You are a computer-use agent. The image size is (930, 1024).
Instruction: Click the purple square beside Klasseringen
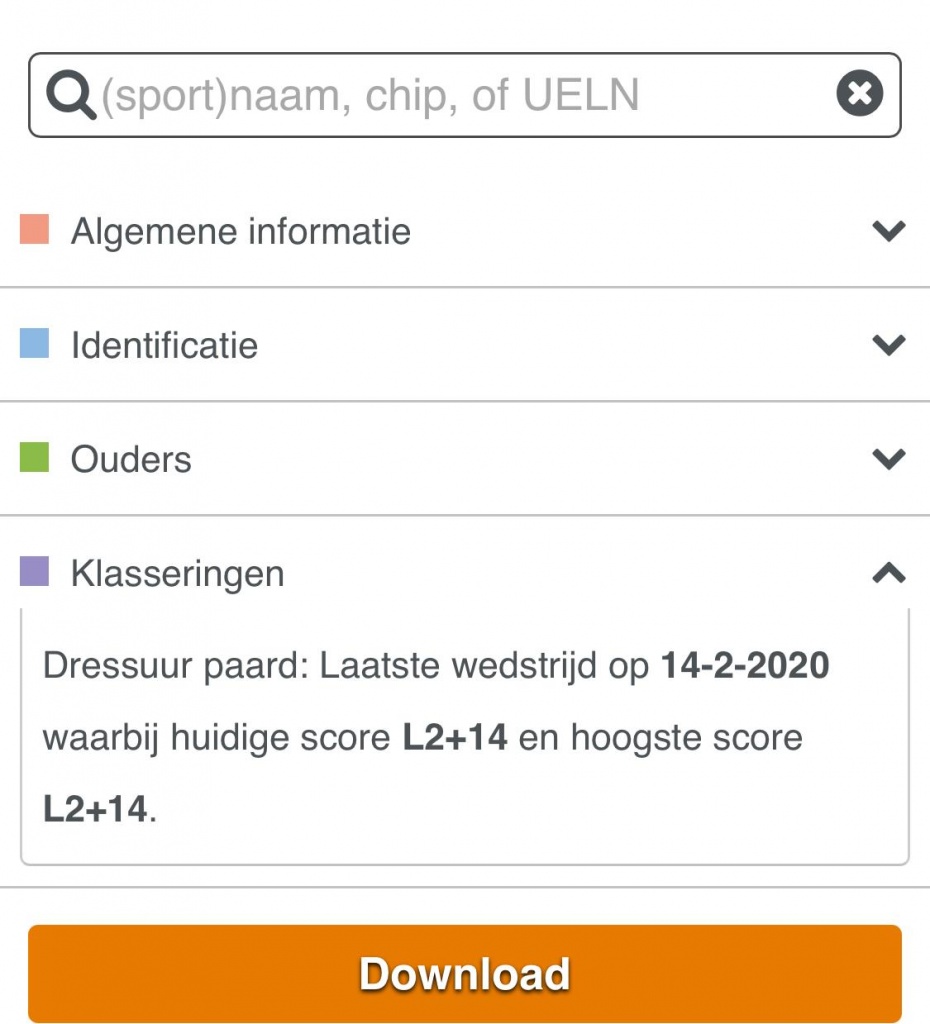pos(35,571)
